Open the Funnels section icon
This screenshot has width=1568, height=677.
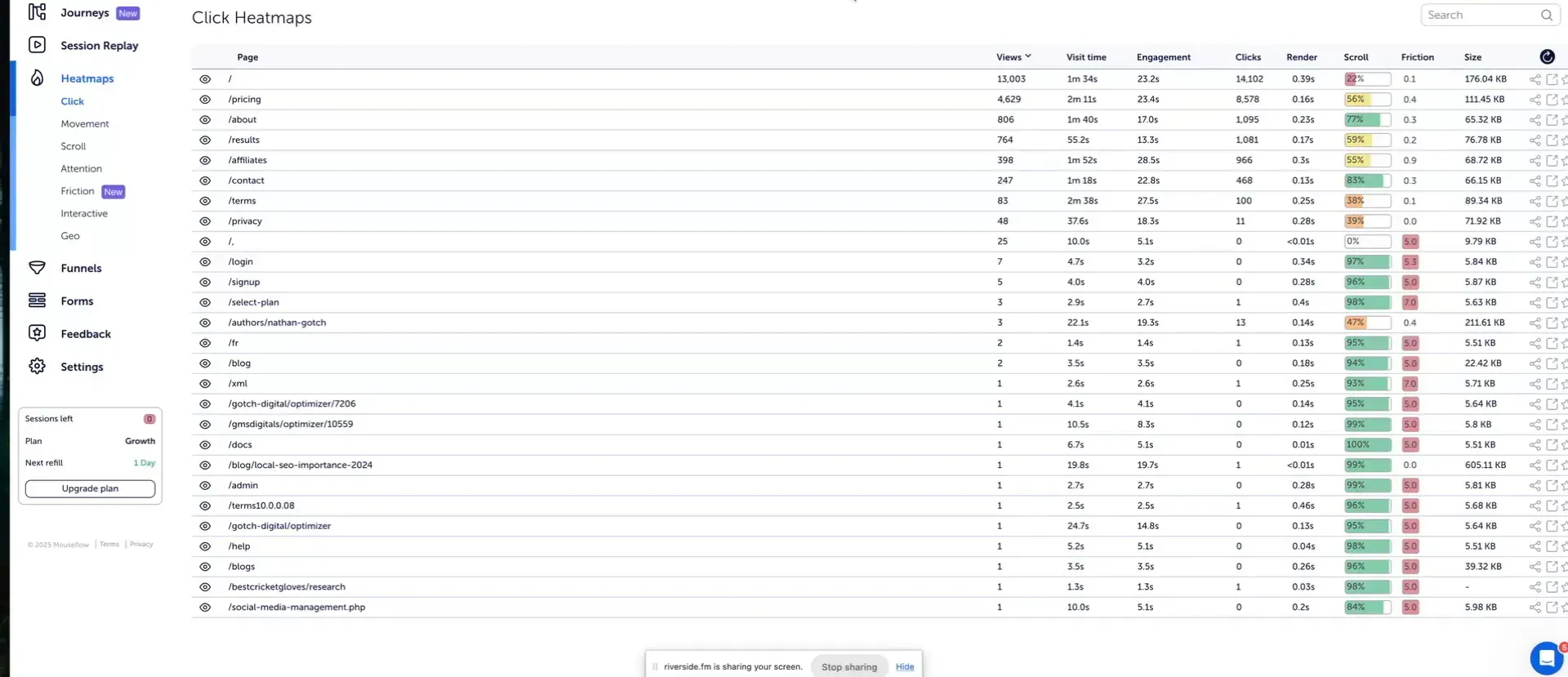pyautogui.click(x=37, y=268)
